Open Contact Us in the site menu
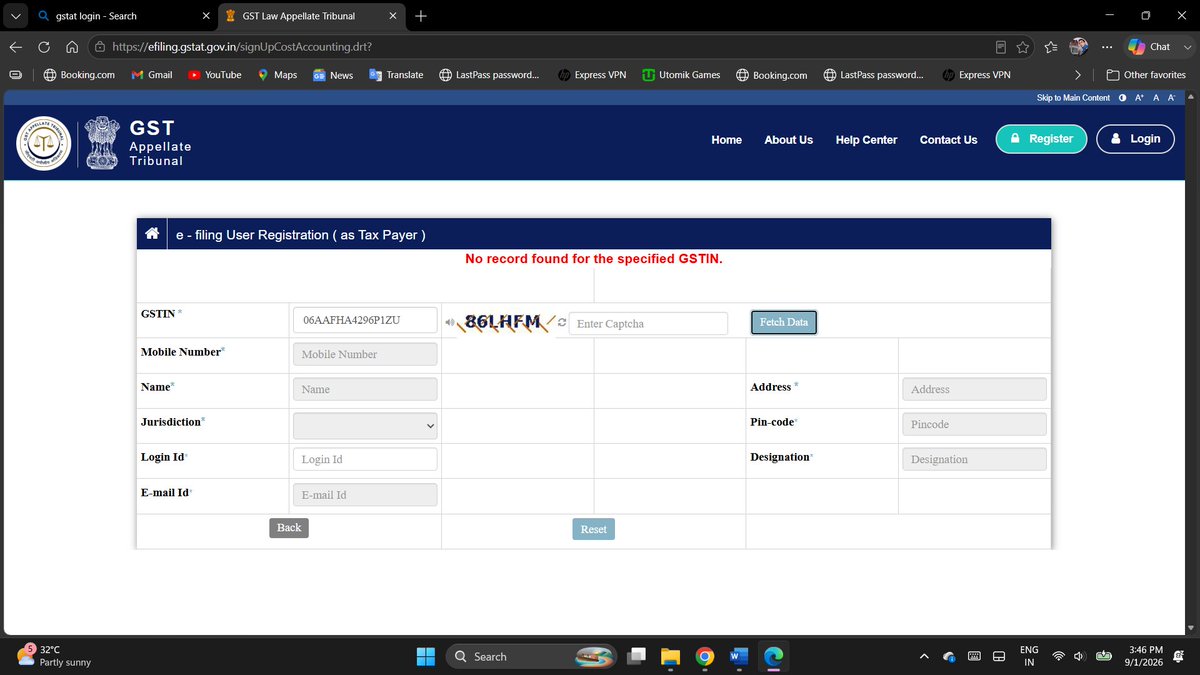1200x675 pixels. (x=949, y=140)
